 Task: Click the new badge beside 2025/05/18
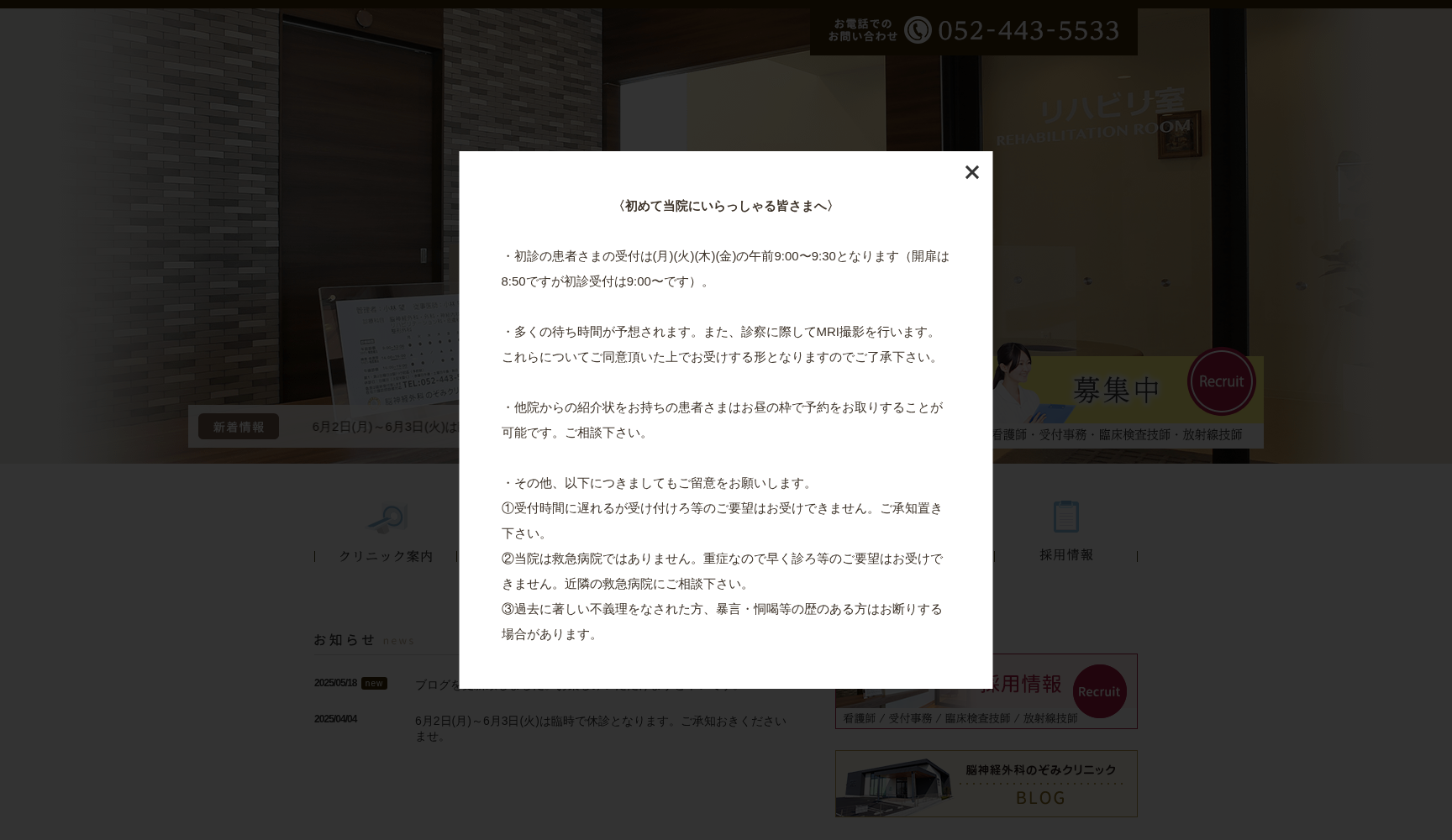pos(375,684)
